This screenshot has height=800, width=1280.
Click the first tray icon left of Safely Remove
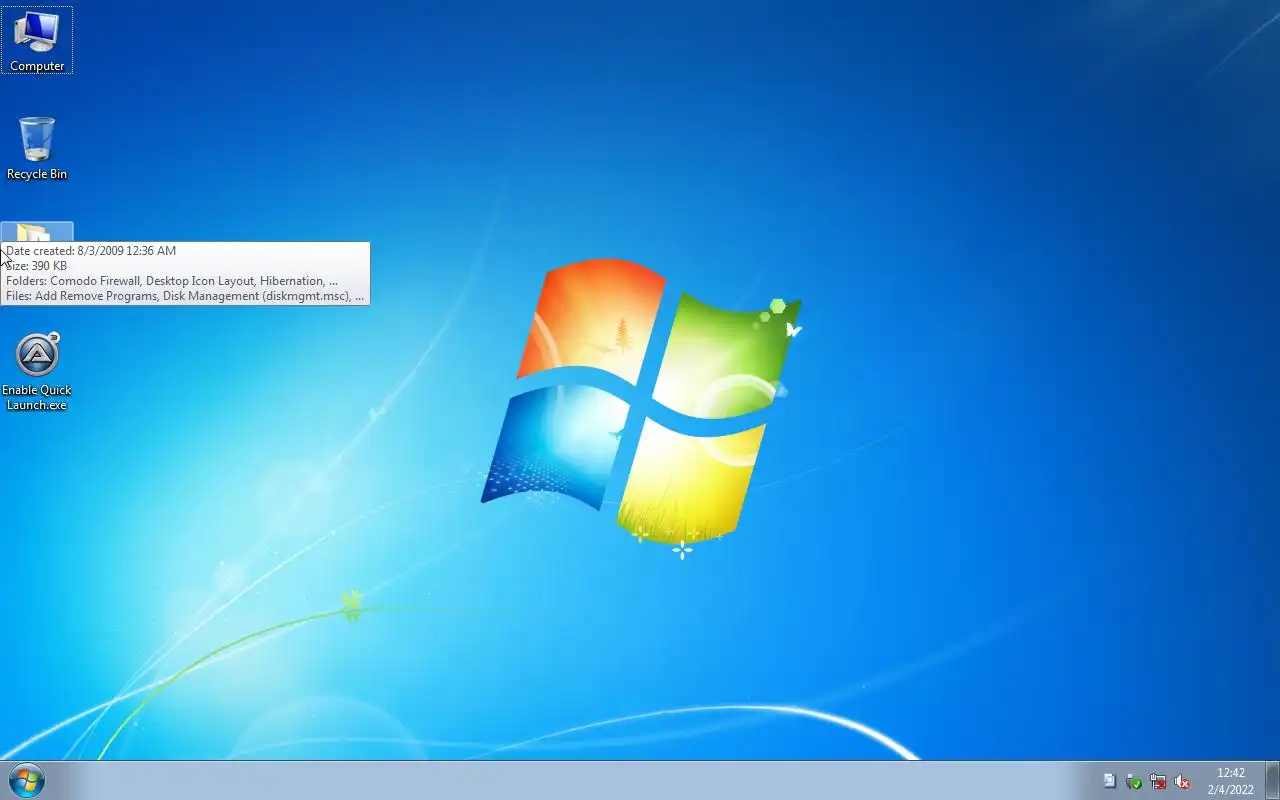click(x=1109, y=781)
